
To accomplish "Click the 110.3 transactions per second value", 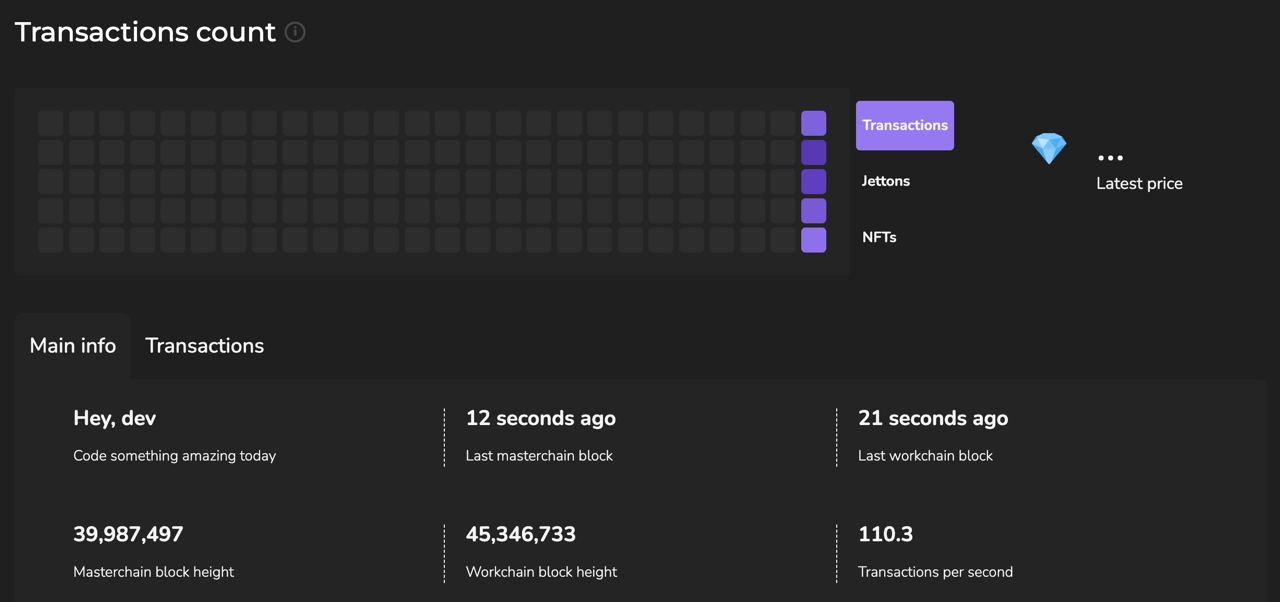I will click(x=885, y=534).
